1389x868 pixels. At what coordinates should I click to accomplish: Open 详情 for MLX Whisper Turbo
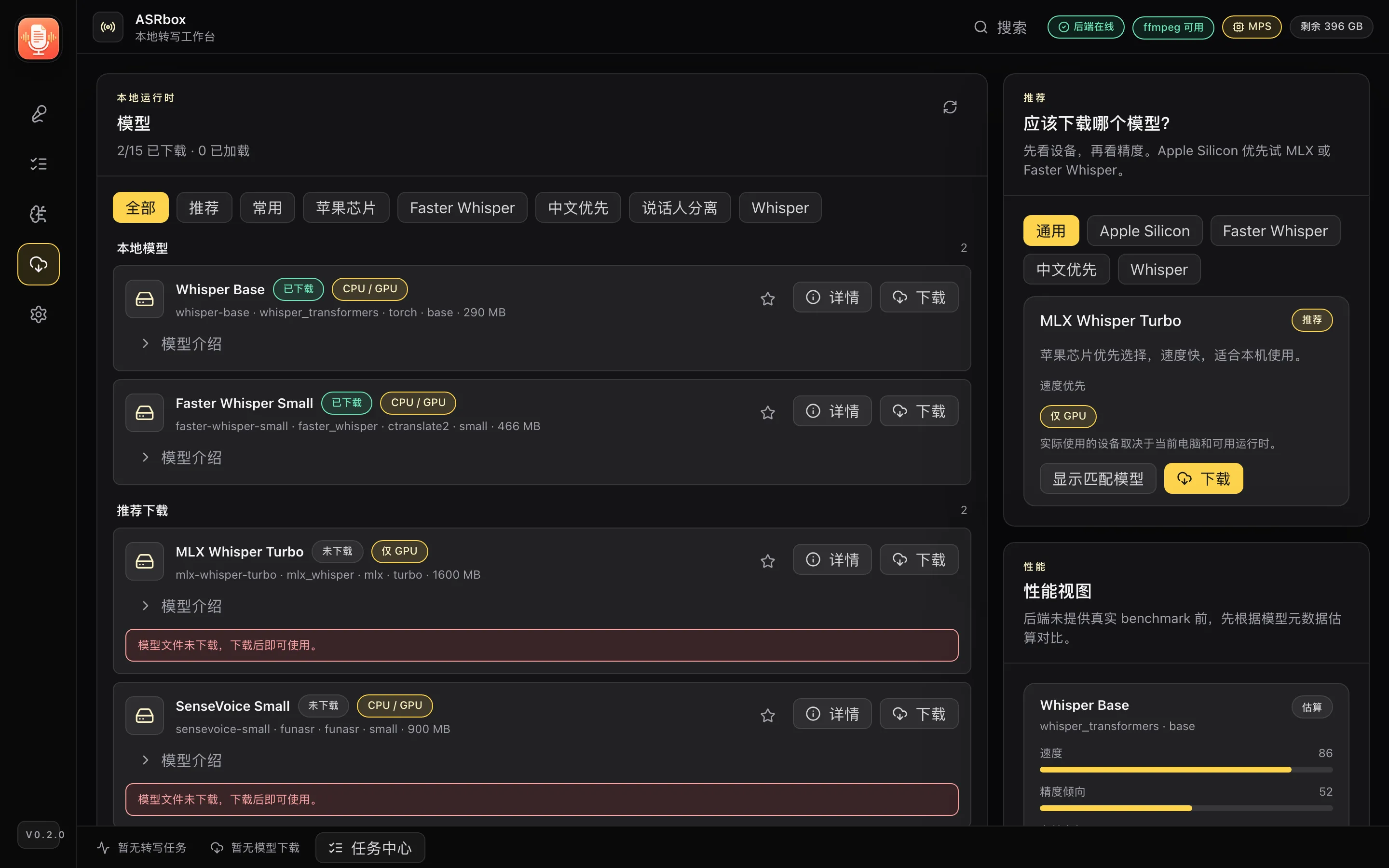(x=832, y=560)
